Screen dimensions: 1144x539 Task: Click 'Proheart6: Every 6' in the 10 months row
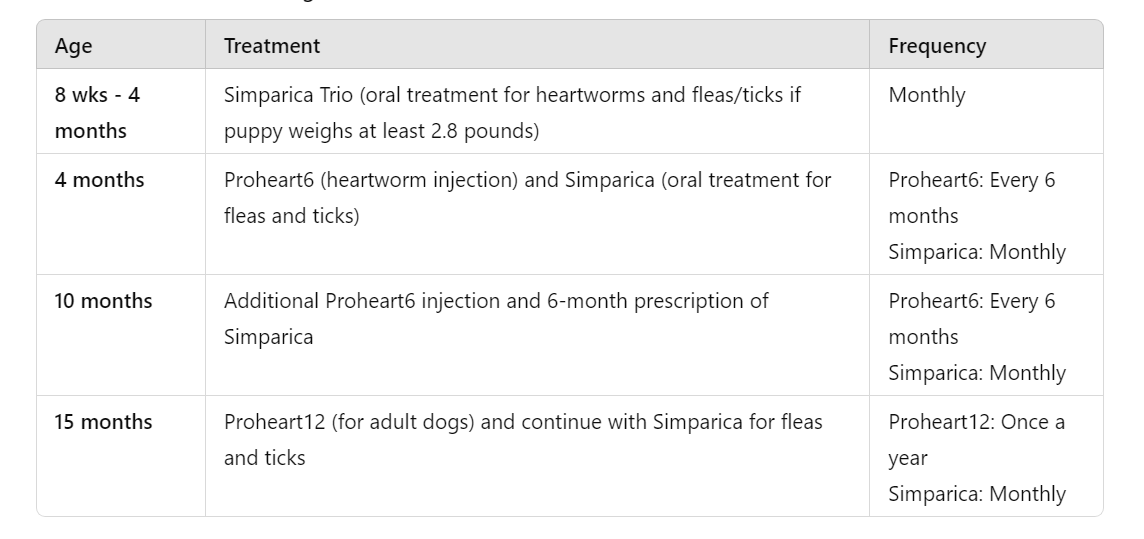[x=971, y=301]
